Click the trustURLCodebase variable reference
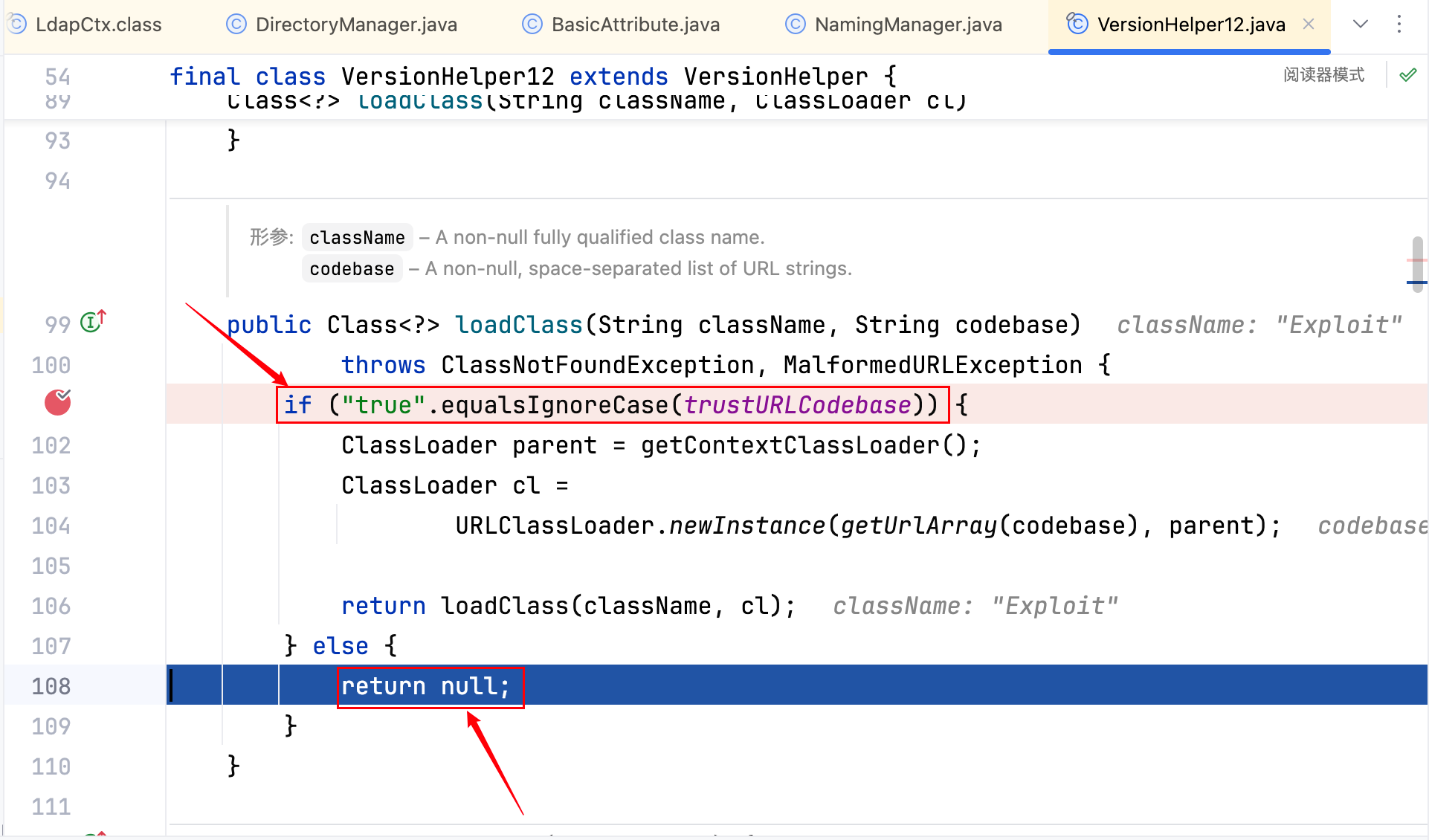The height and width of the screenshot is (840, 1429). point(797,405)
